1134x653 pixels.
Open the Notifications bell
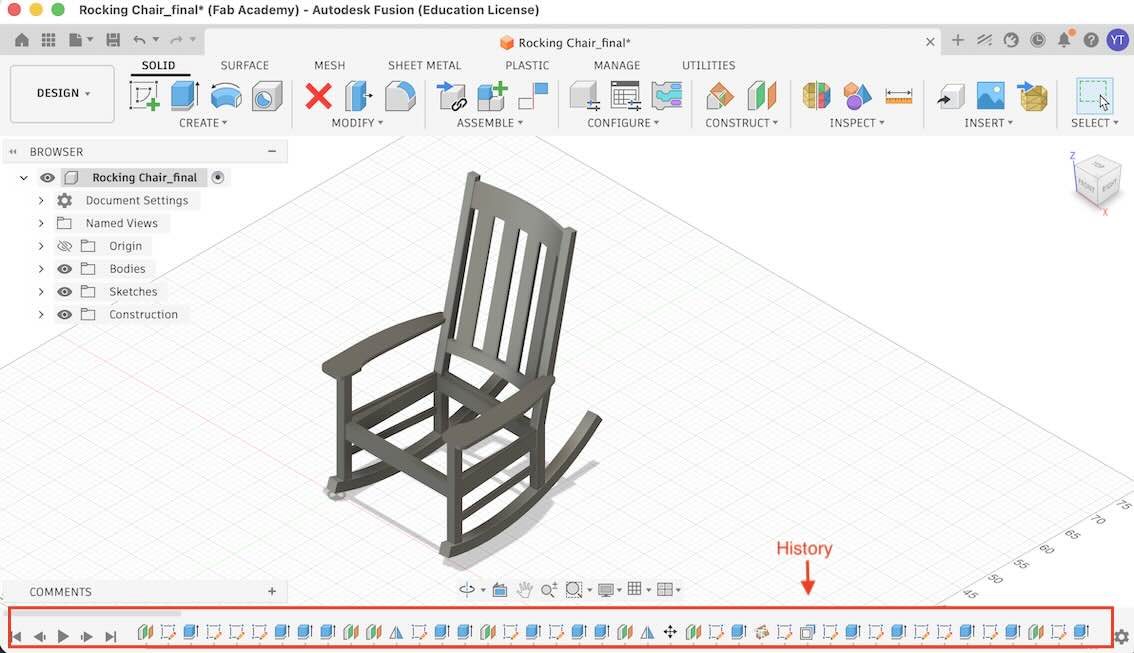[x=1064, y=40]
